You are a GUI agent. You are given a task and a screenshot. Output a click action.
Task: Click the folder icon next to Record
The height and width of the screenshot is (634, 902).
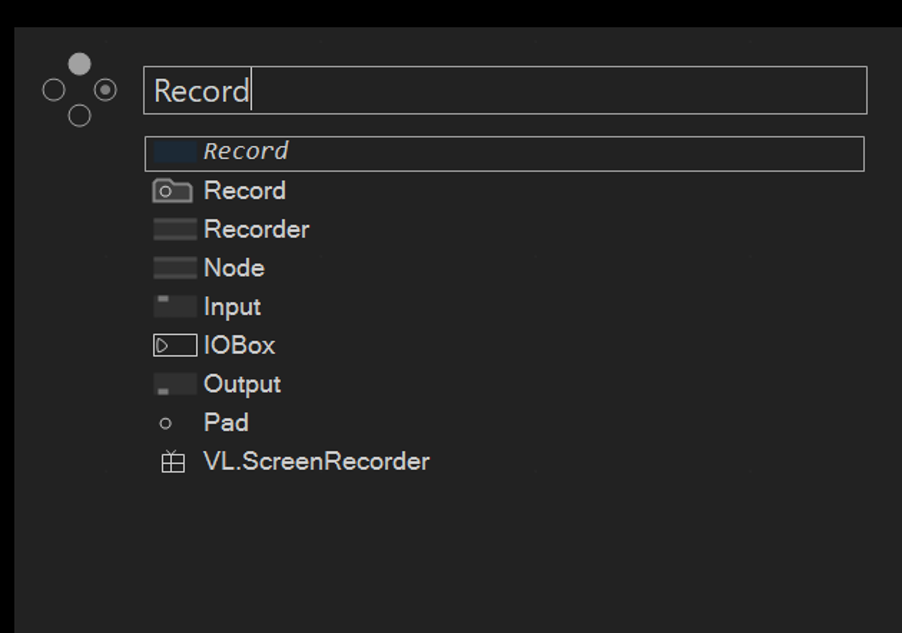point(173,191)
